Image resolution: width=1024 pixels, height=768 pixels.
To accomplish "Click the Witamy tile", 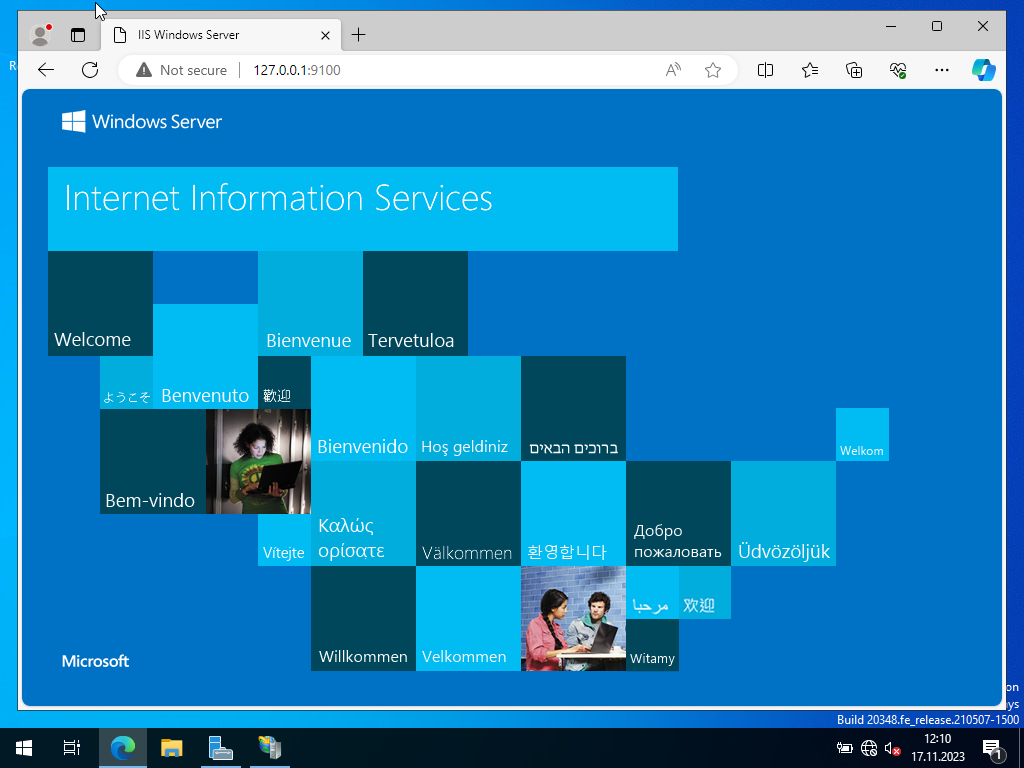I will point(652,645).
